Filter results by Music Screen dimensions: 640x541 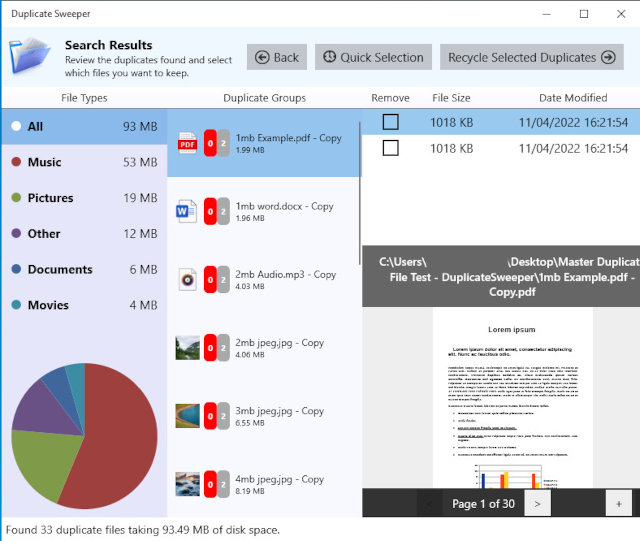(84, 162)
